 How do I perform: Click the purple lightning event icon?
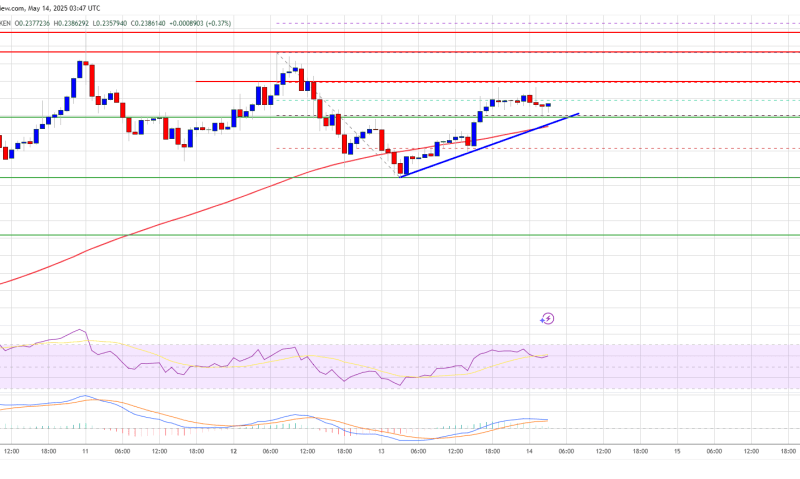(547, 319)
